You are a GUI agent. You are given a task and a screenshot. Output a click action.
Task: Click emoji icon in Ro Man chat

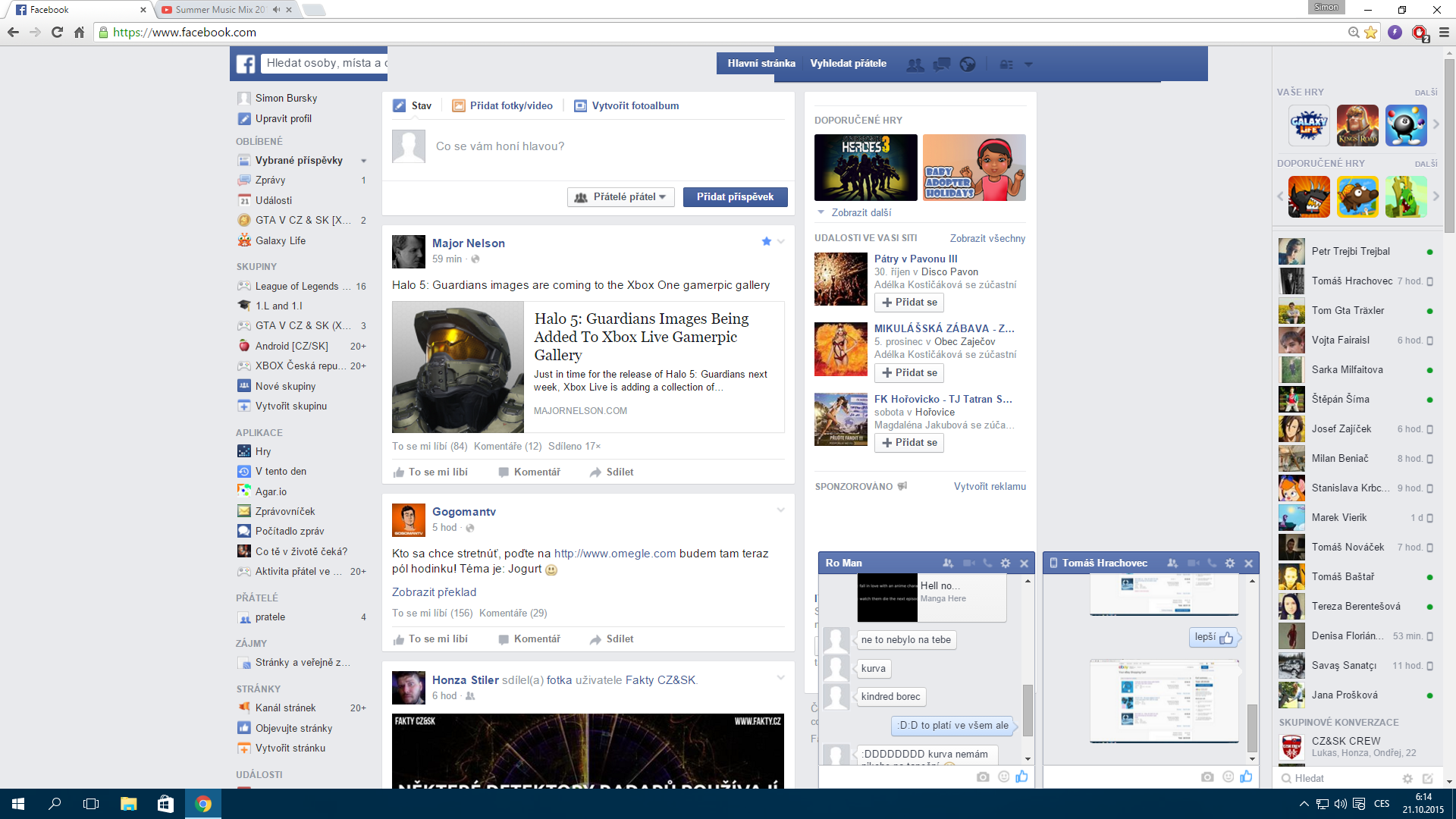(1003, 777)
